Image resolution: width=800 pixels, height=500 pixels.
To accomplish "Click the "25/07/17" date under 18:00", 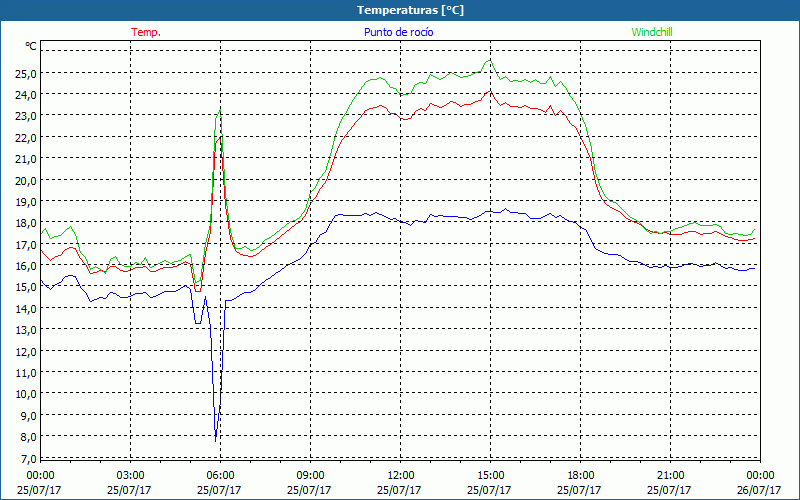I will click(579, 490).
